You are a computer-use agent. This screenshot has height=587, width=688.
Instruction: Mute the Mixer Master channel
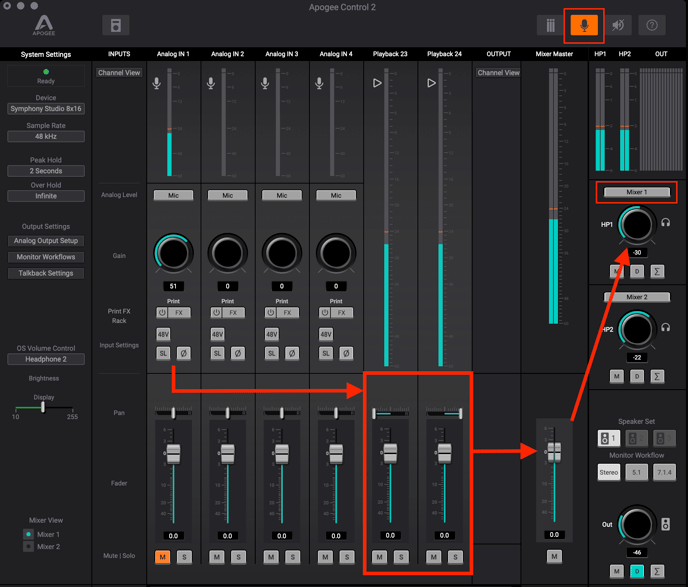point(554,557)
